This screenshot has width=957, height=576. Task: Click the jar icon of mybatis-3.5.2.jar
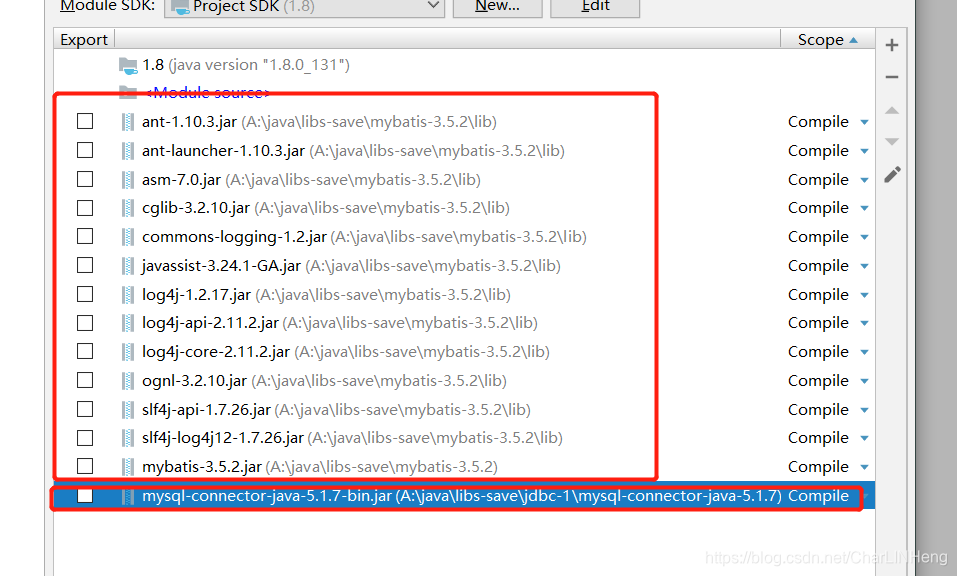(x=128, y=467)
